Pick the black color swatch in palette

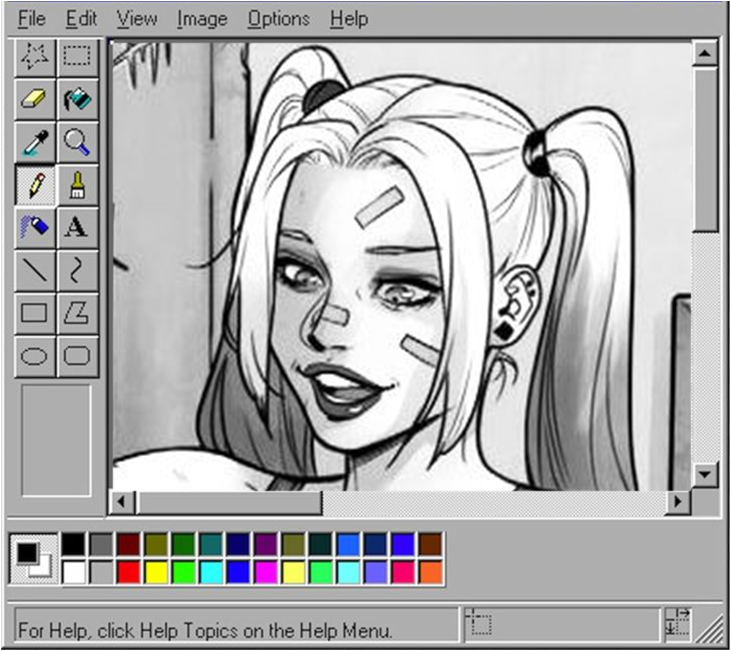pyautogui.click(x=74, y=544)
